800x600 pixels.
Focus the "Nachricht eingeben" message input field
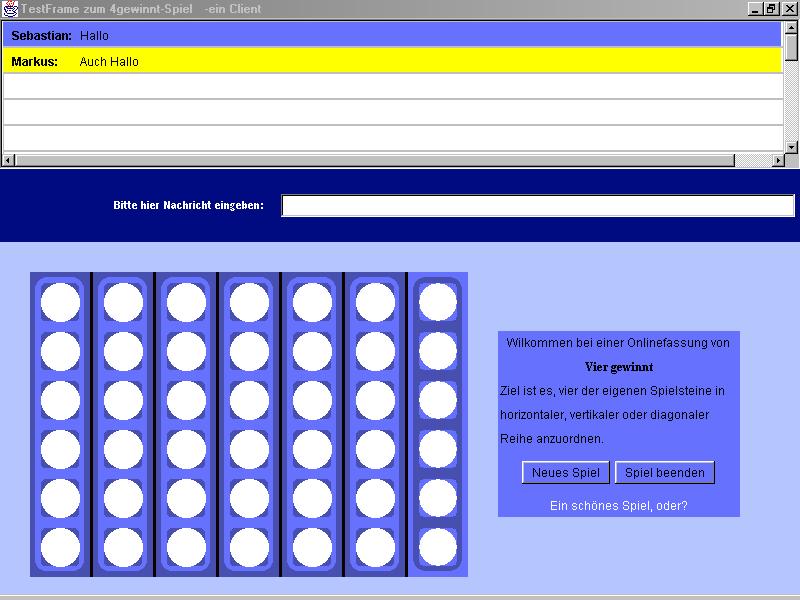pos(537,206)
